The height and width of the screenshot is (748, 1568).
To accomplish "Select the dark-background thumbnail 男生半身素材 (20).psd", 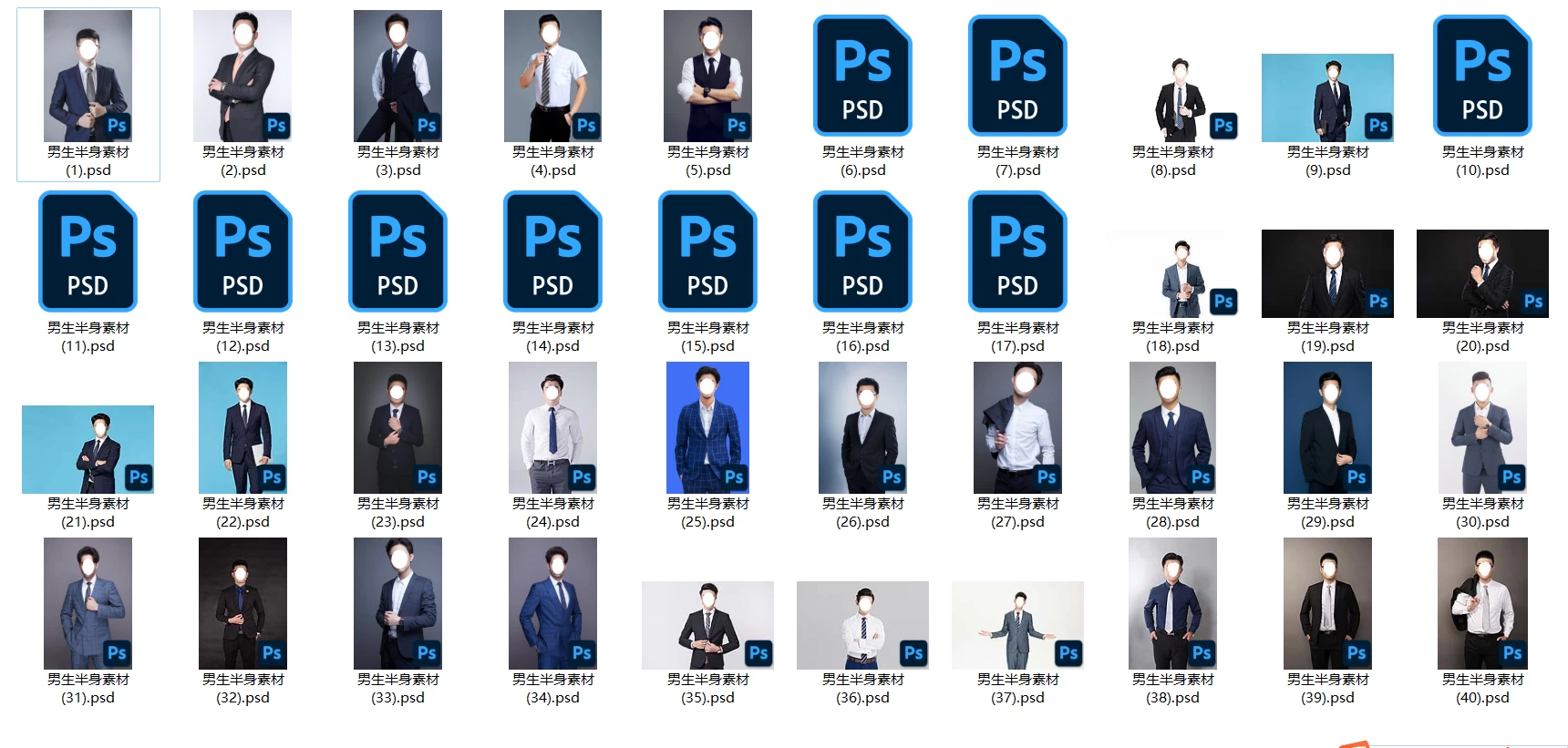I will coord(1482,273).
